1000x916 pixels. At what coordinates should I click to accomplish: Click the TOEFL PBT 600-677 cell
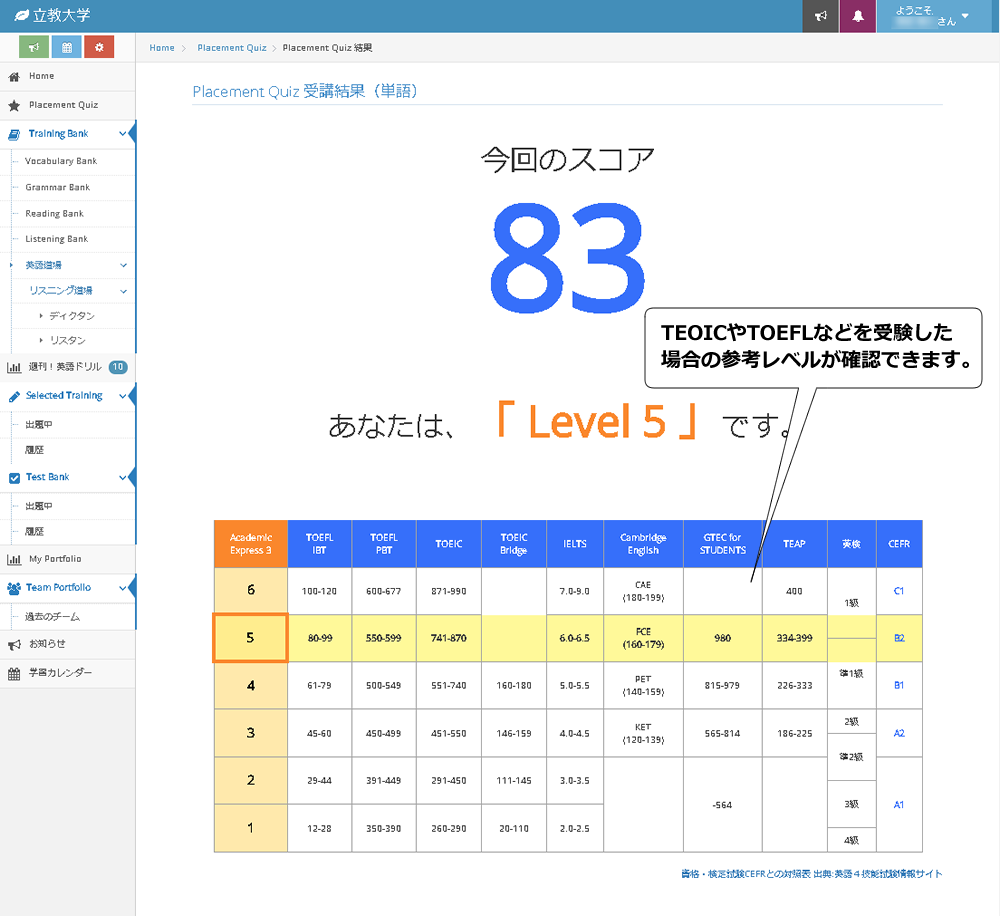tap(383, 591)
